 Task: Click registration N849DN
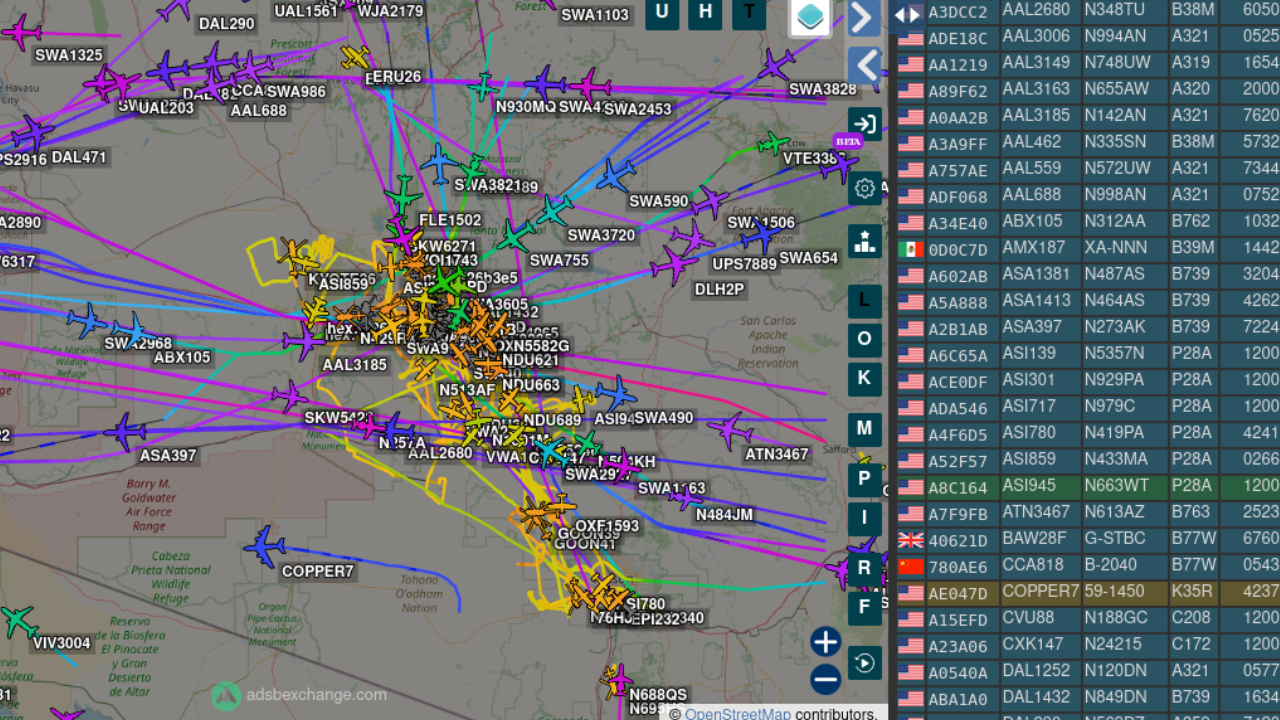[x=1117, y=696]
